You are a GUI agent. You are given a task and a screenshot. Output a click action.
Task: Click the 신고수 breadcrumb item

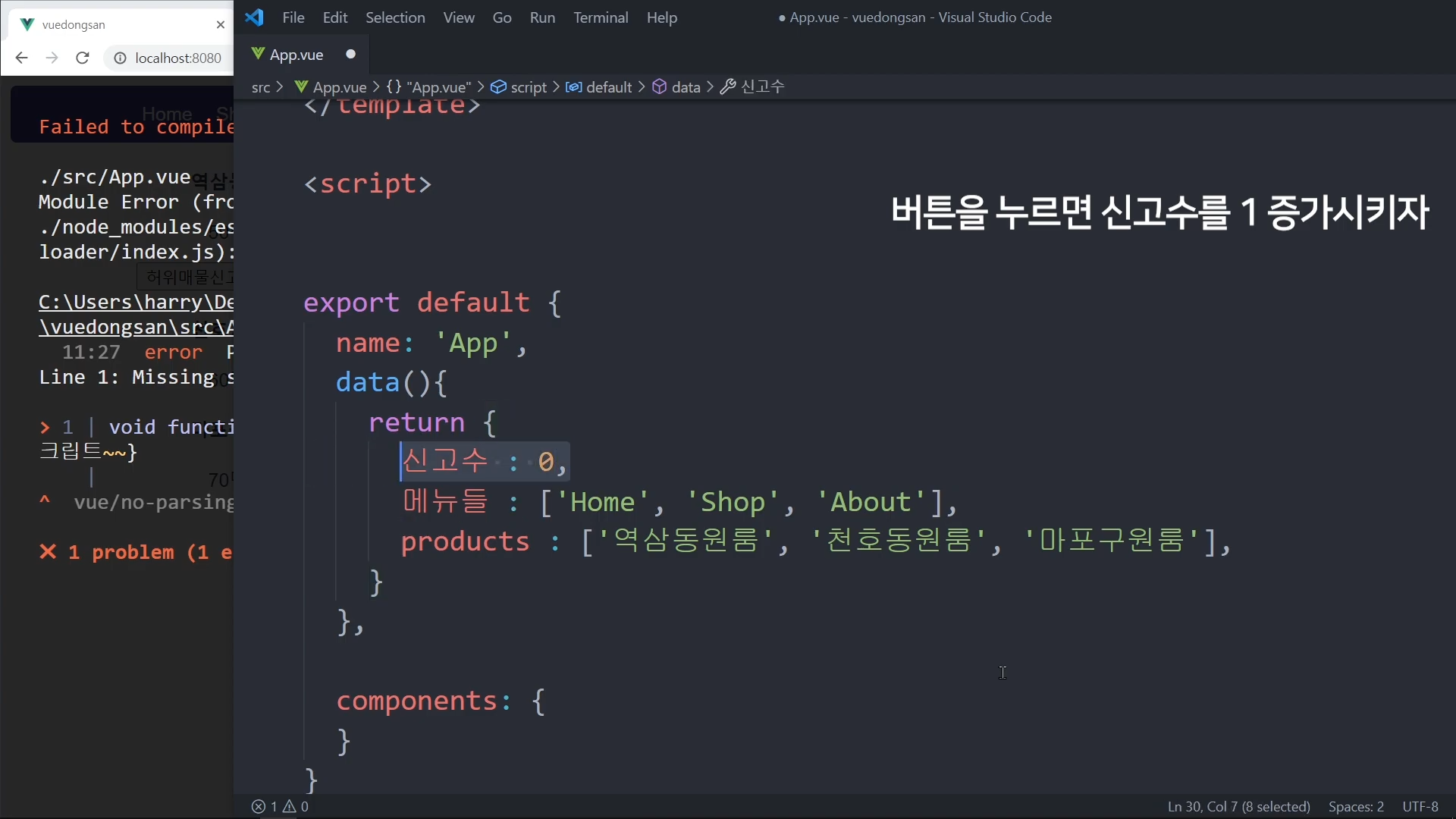pyautogui.click(x=762, y=87)
